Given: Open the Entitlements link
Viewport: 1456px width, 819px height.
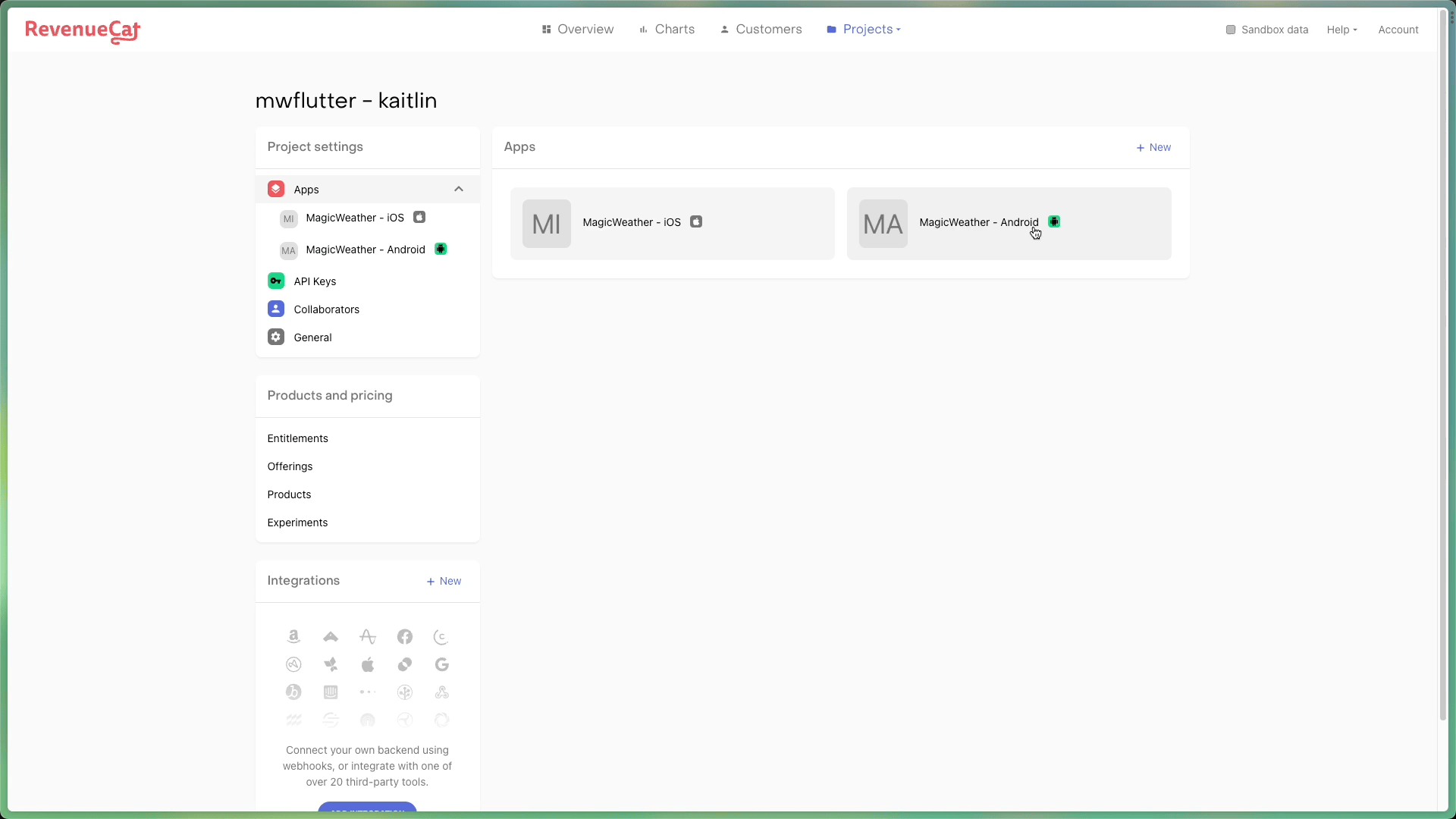Looking at the screenshot, I should [297, 438].
